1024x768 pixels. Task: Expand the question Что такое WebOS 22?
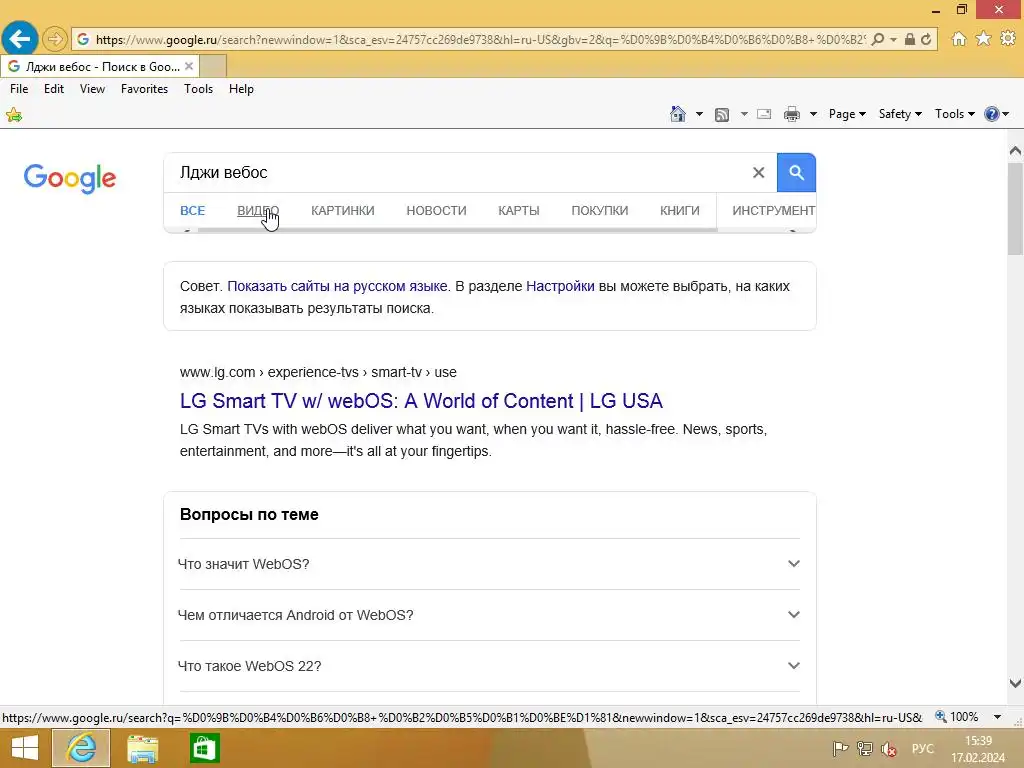[489, 666]
